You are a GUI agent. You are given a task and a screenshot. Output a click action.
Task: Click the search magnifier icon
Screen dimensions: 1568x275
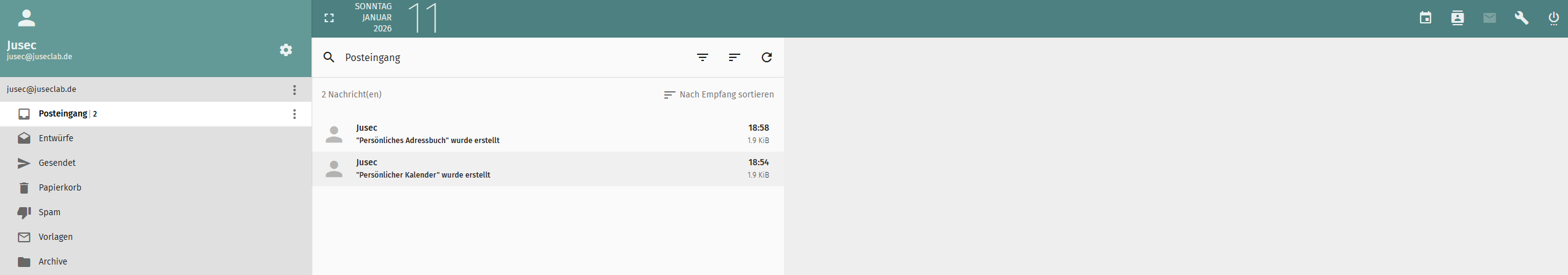[329, 57]
